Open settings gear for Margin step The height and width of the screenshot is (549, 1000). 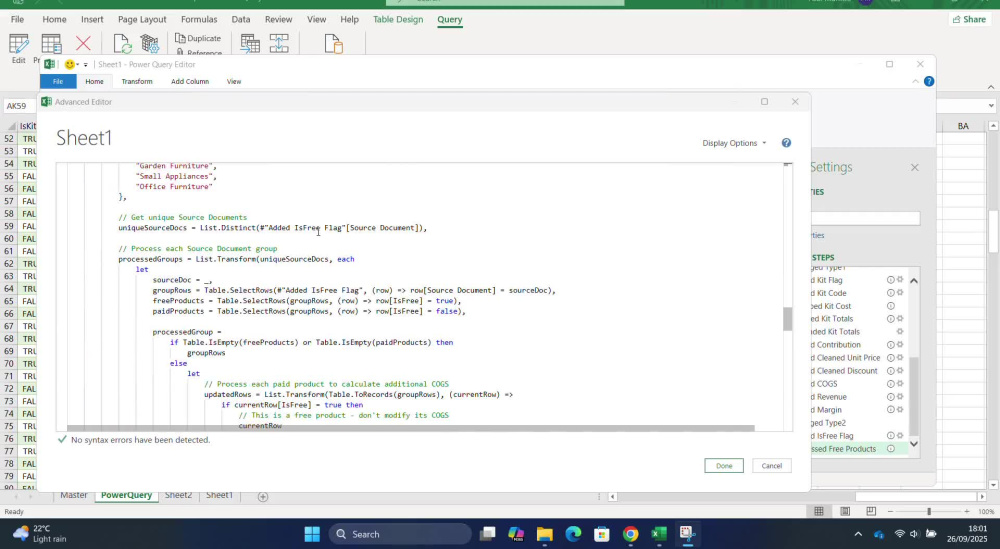(x=900, y=409)
